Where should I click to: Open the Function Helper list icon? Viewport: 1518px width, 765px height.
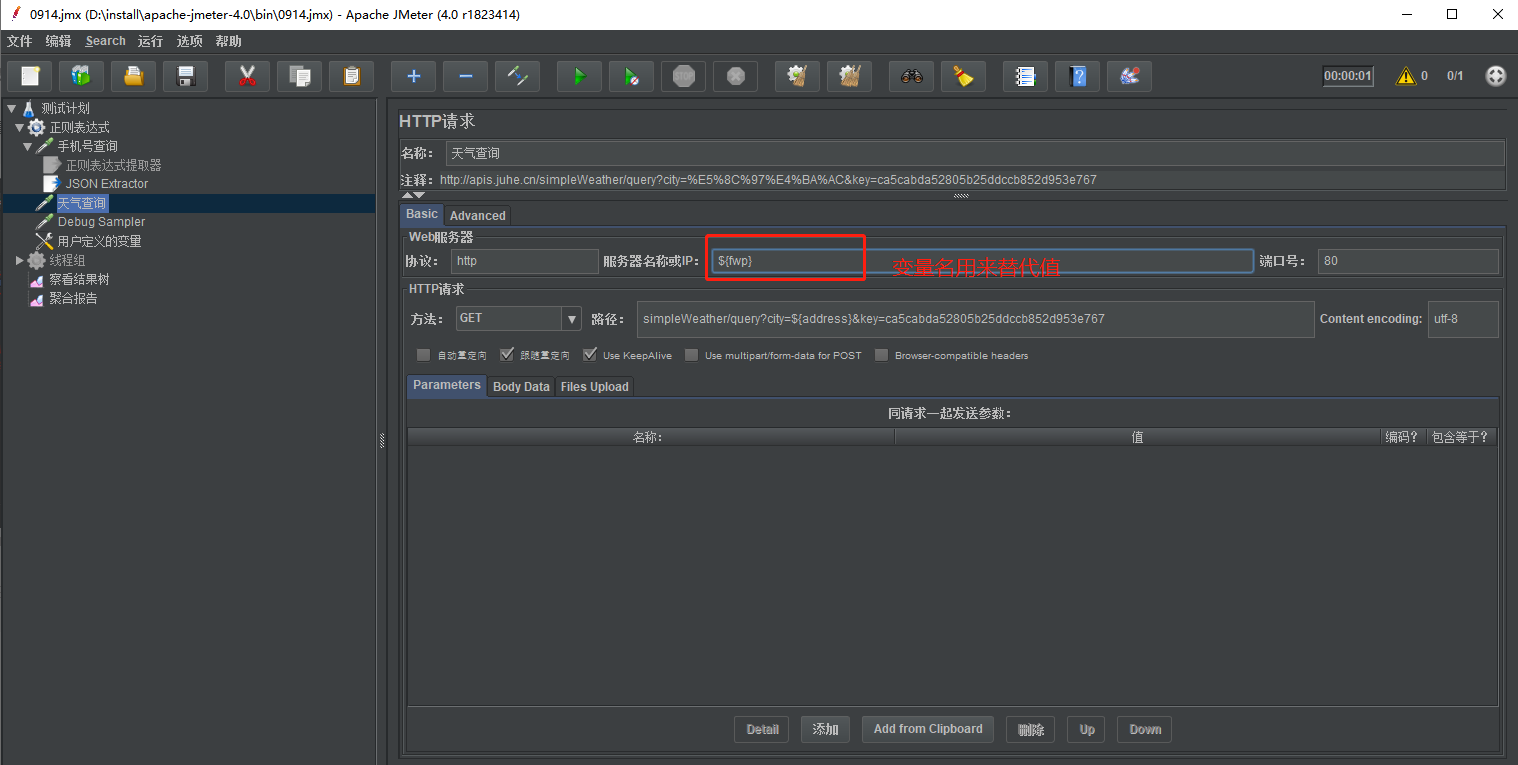point(1026,76)
